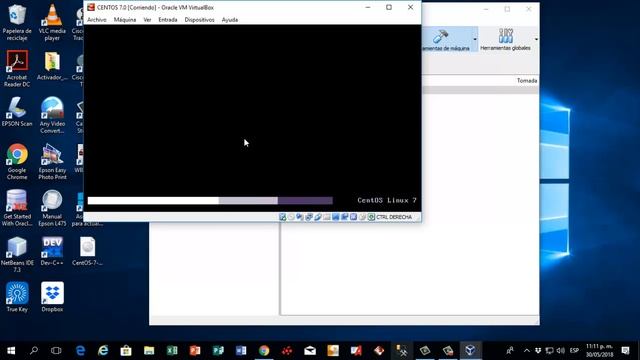Select the NetBeans IDE 7.3 desktop icon
The width and height of the screenshot is (640, 360).
point(17,254)
